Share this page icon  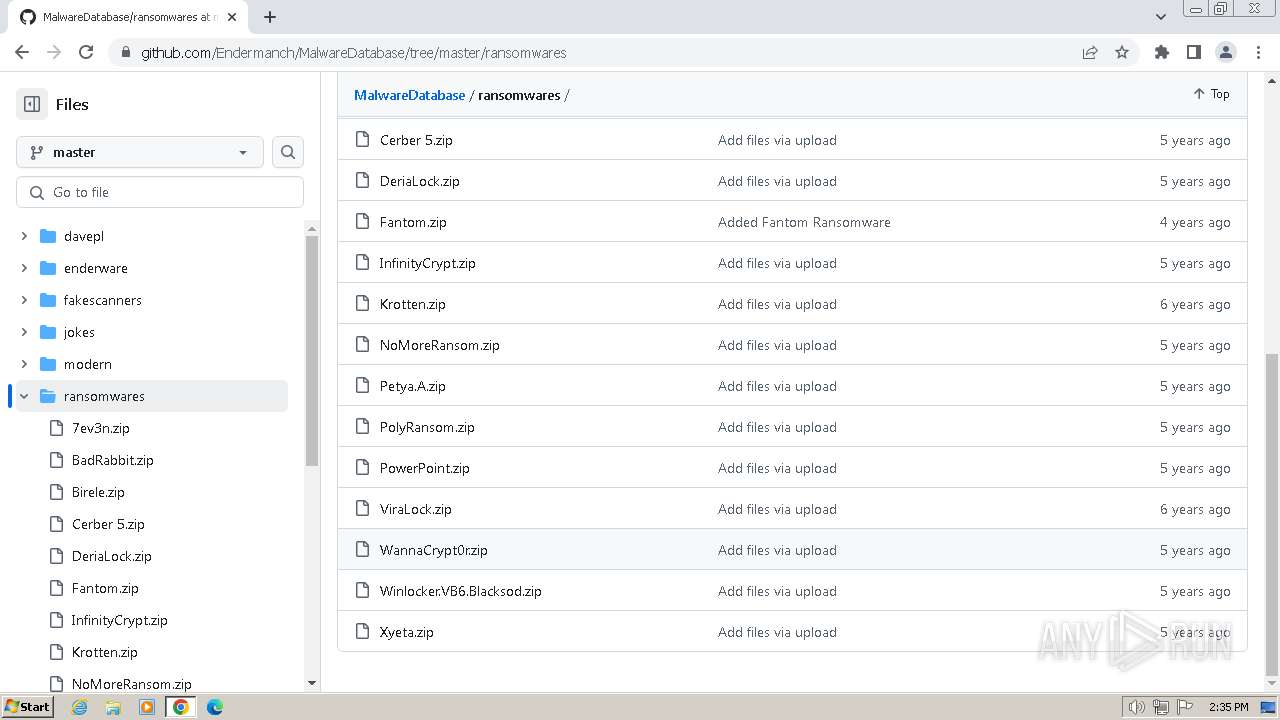pos(1090,52)
